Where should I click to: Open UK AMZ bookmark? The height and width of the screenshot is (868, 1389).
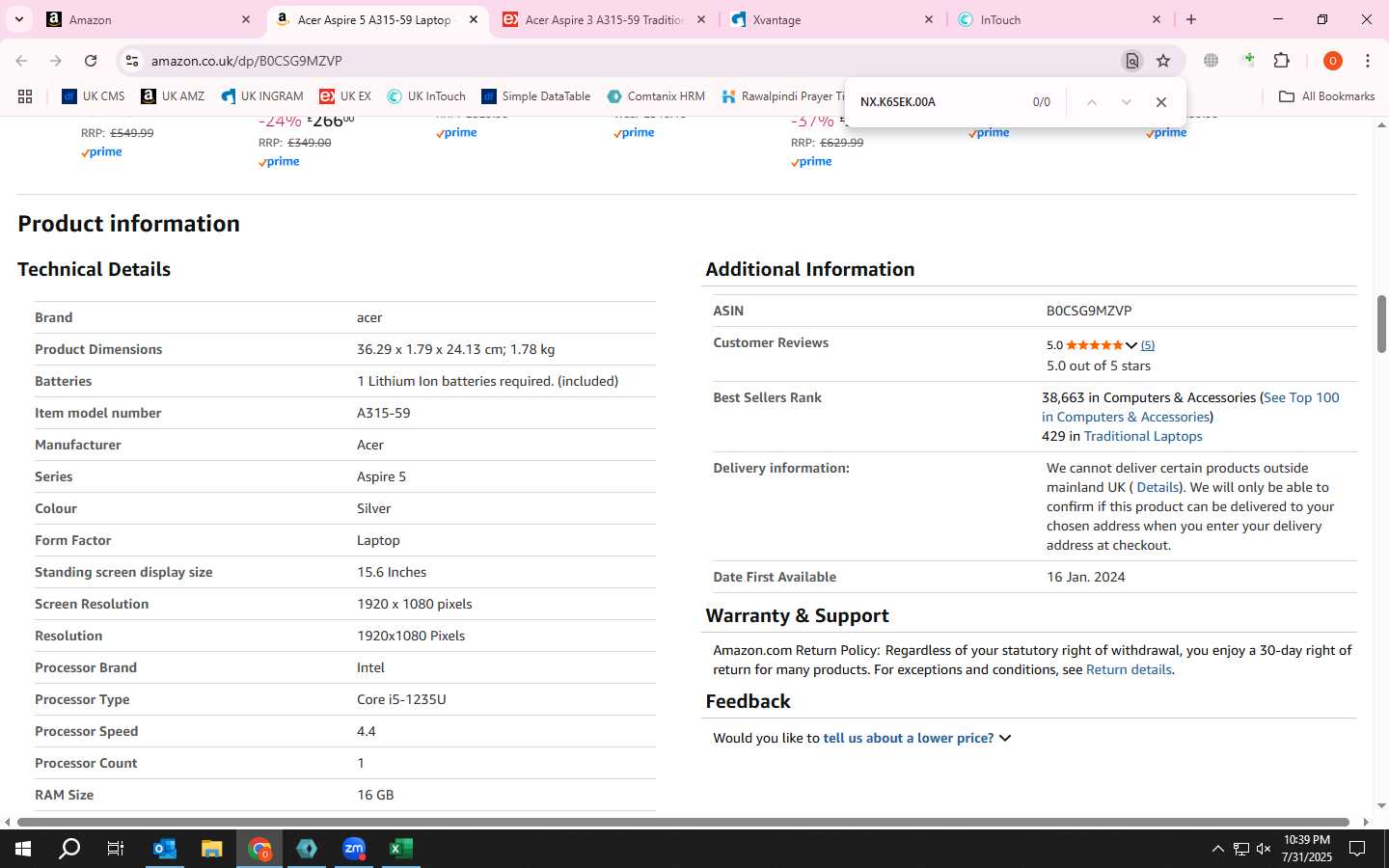coord(173,96)
